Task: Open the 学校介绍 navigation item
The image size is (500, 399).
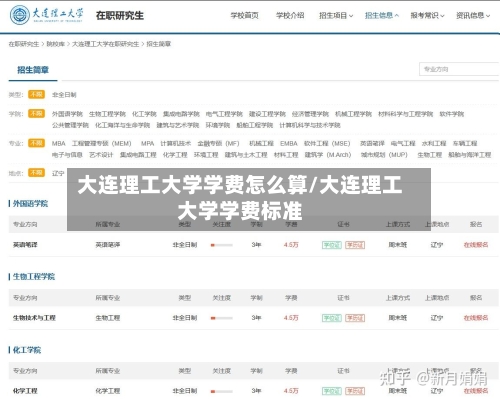Action: [290, 15]
